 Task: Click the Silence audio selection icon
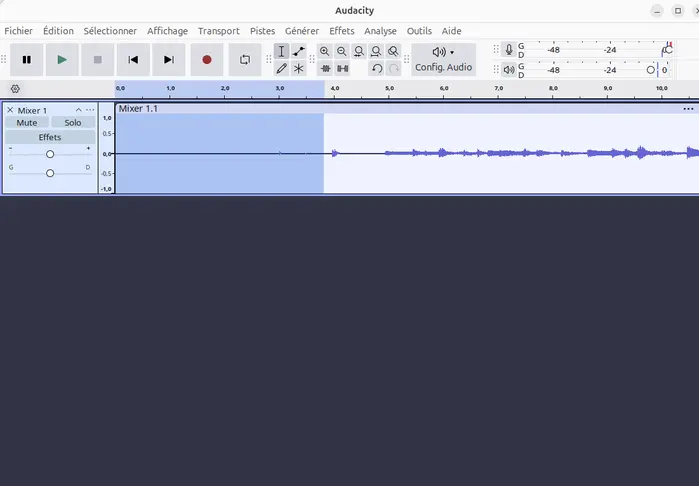coord(342,68)
